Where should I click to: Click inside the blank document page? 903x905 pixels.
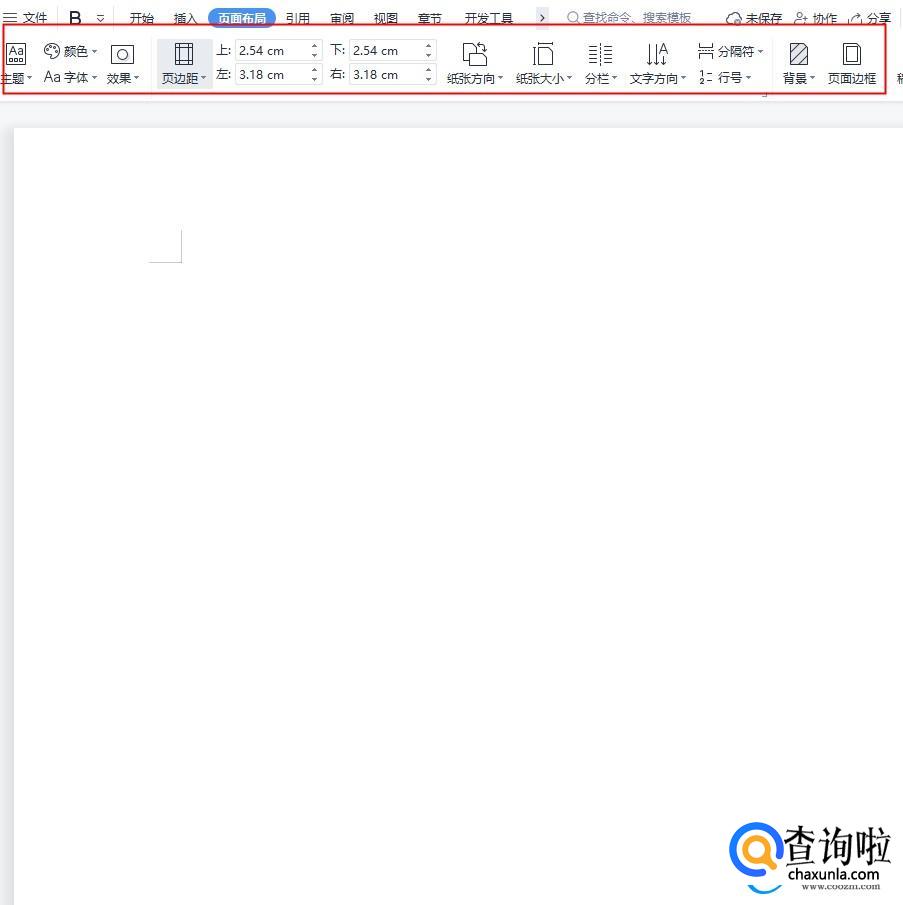458,516
